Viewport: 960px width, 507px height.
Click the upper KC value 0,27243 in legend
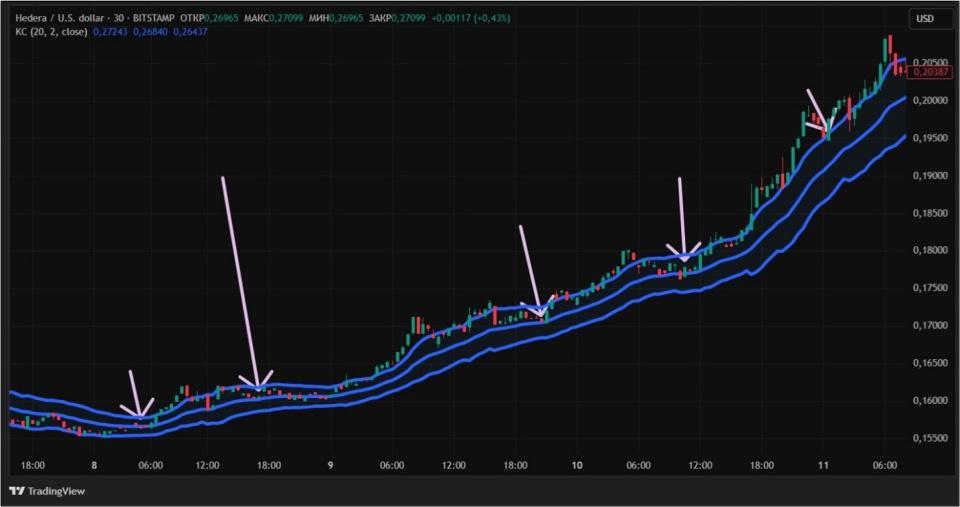point(109,32)
